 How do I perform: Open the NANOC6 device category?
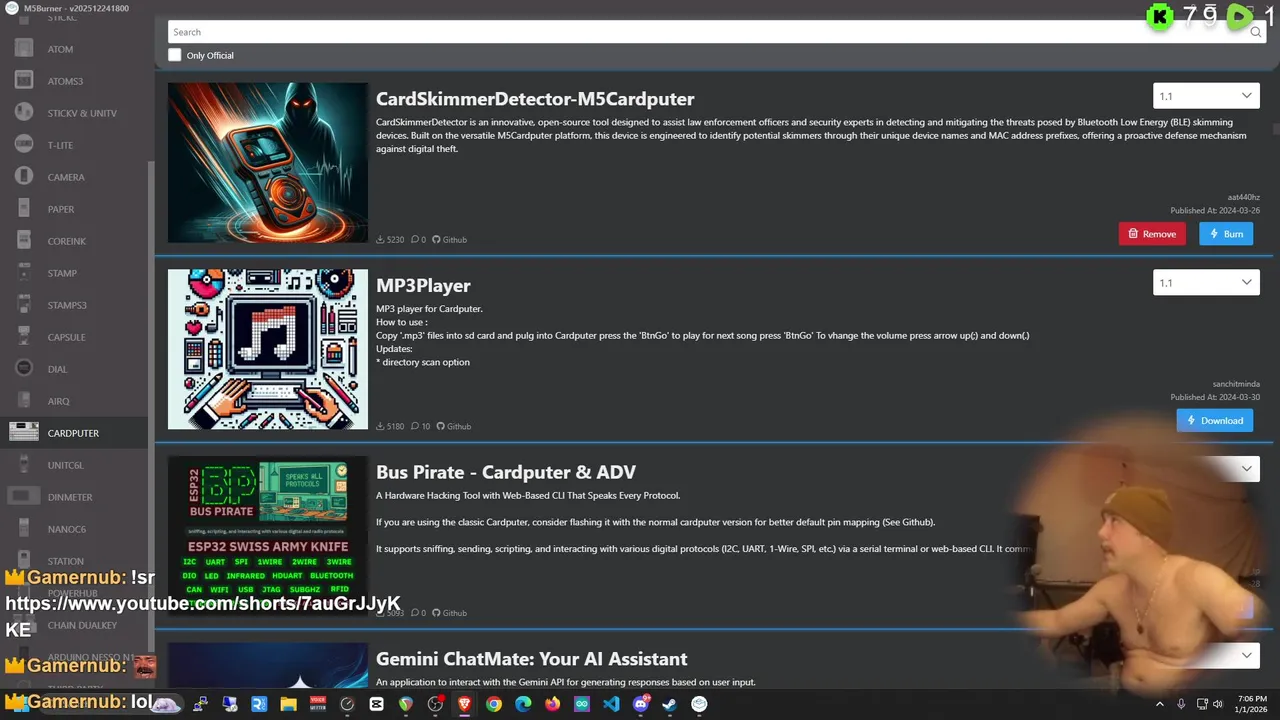[x=74, y=529]
